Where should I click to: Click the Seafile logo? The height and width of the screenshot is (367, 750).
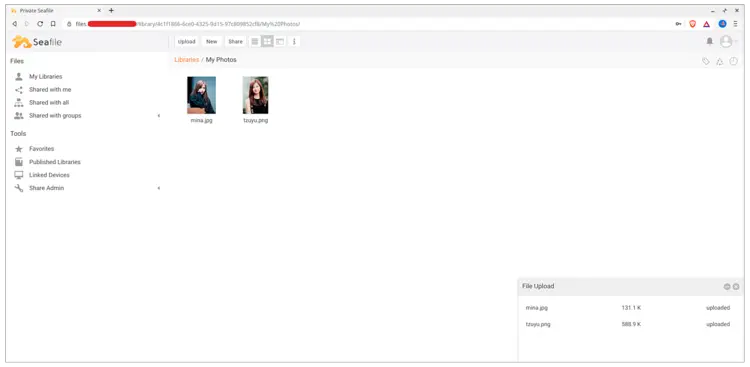click(x=37, y=42)
